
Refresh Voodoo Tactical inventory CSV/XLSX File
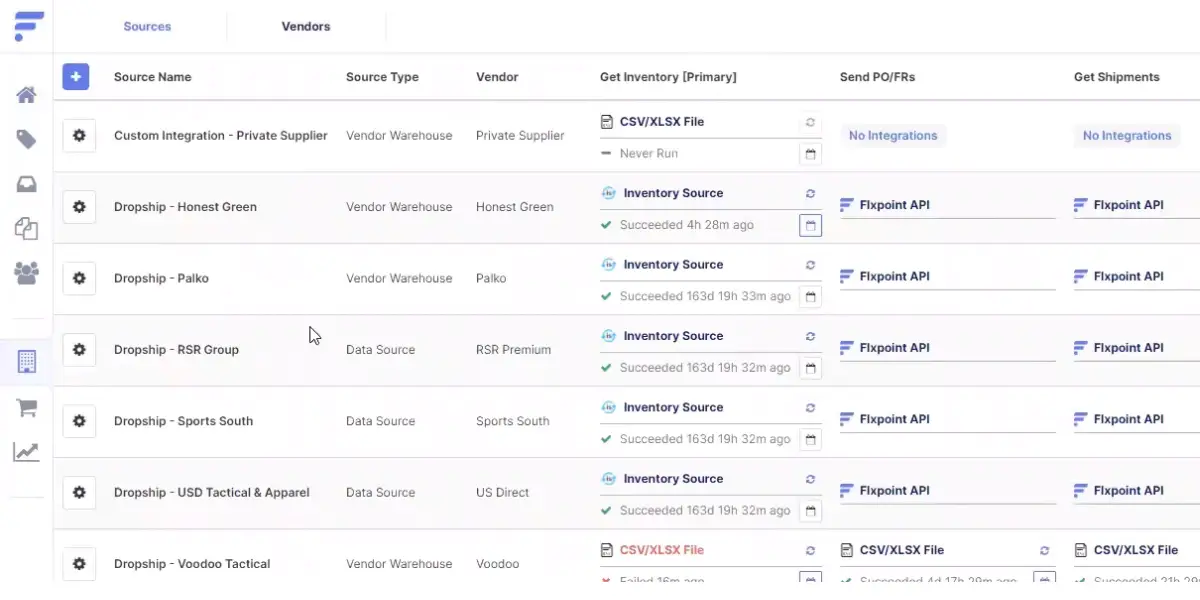pos(810,550)
